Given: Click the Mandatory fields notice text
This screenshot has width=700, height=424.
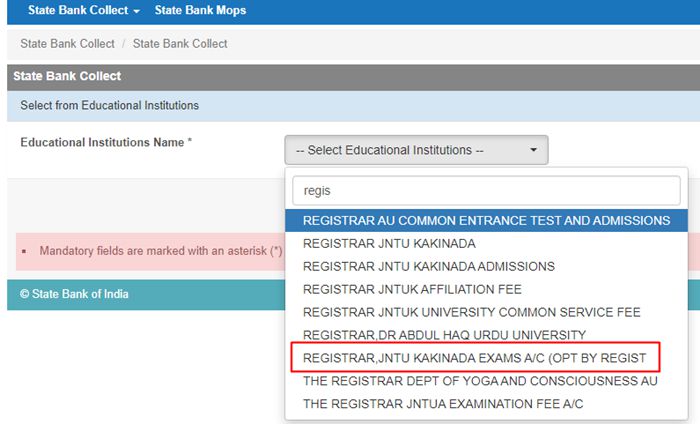Looking at the screenshot, I should (x=161, y=251).
